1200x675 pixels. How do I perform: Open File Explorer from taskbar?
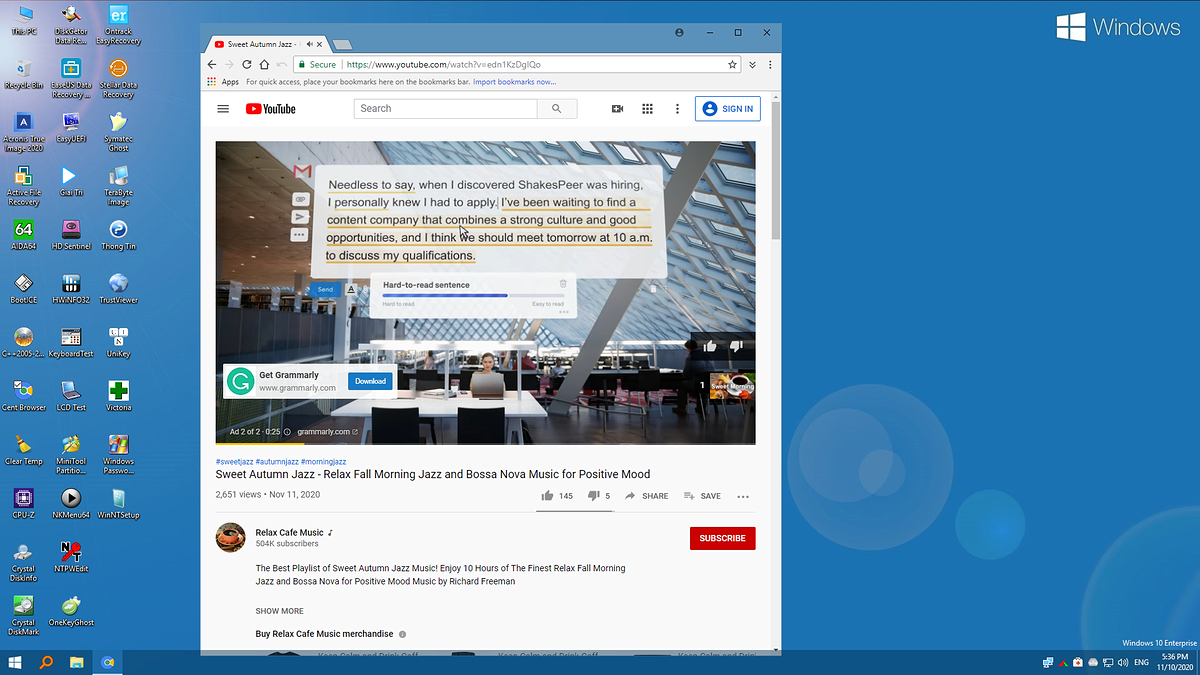(76, 662)
